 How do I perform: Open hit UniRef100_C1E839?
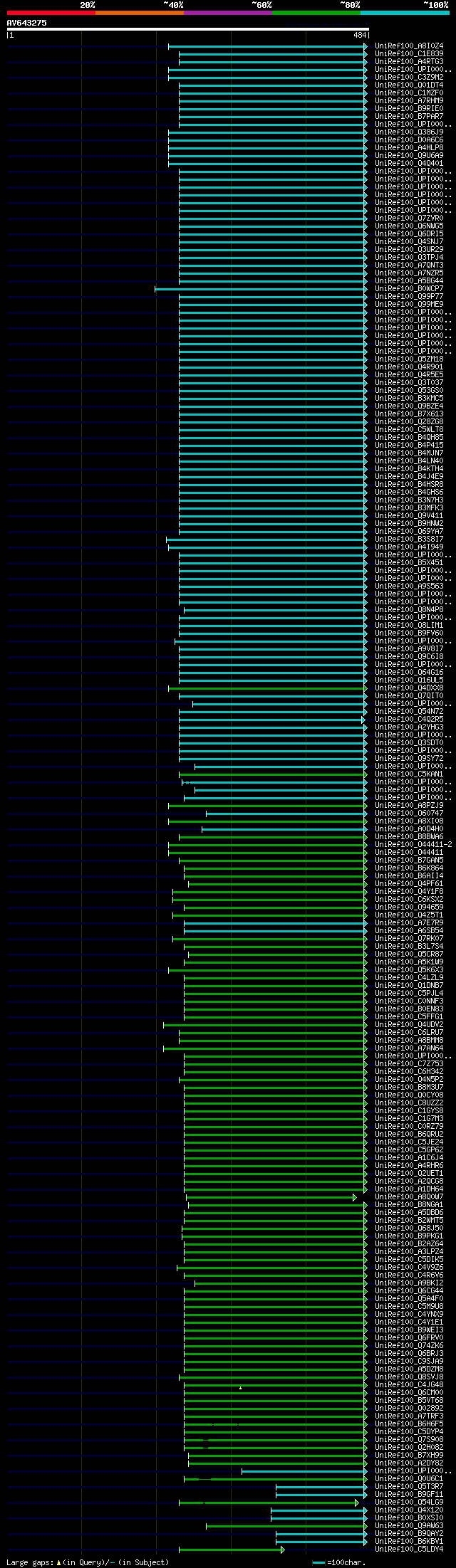pyautogui.click(x=409, y=53)
